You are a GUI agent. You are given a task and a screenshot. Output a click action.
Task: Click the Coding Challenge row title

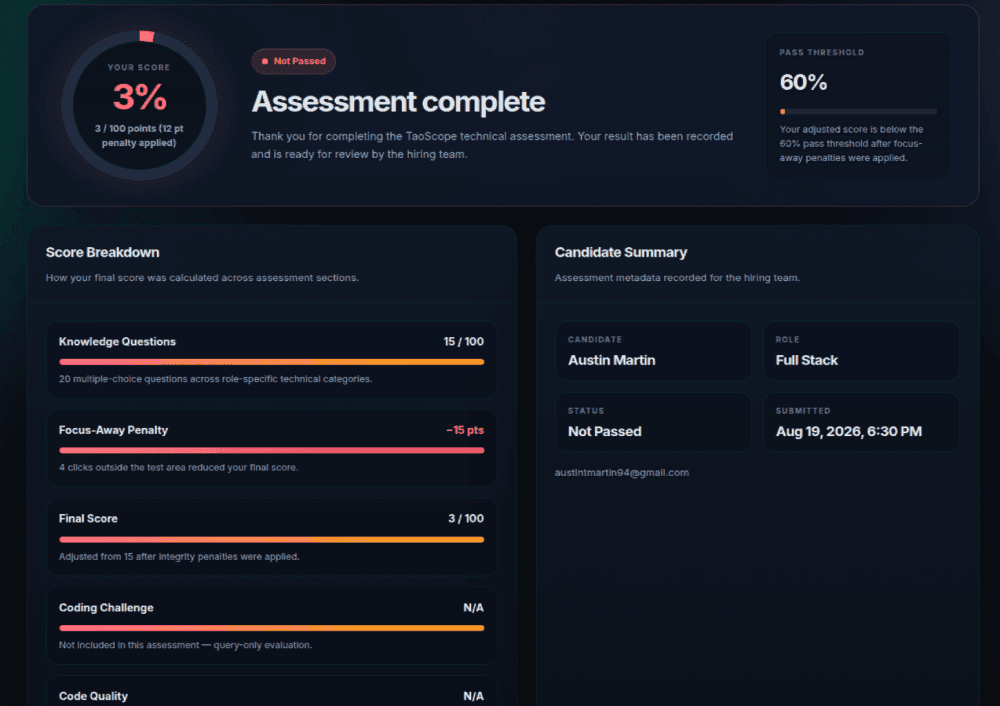106,608
